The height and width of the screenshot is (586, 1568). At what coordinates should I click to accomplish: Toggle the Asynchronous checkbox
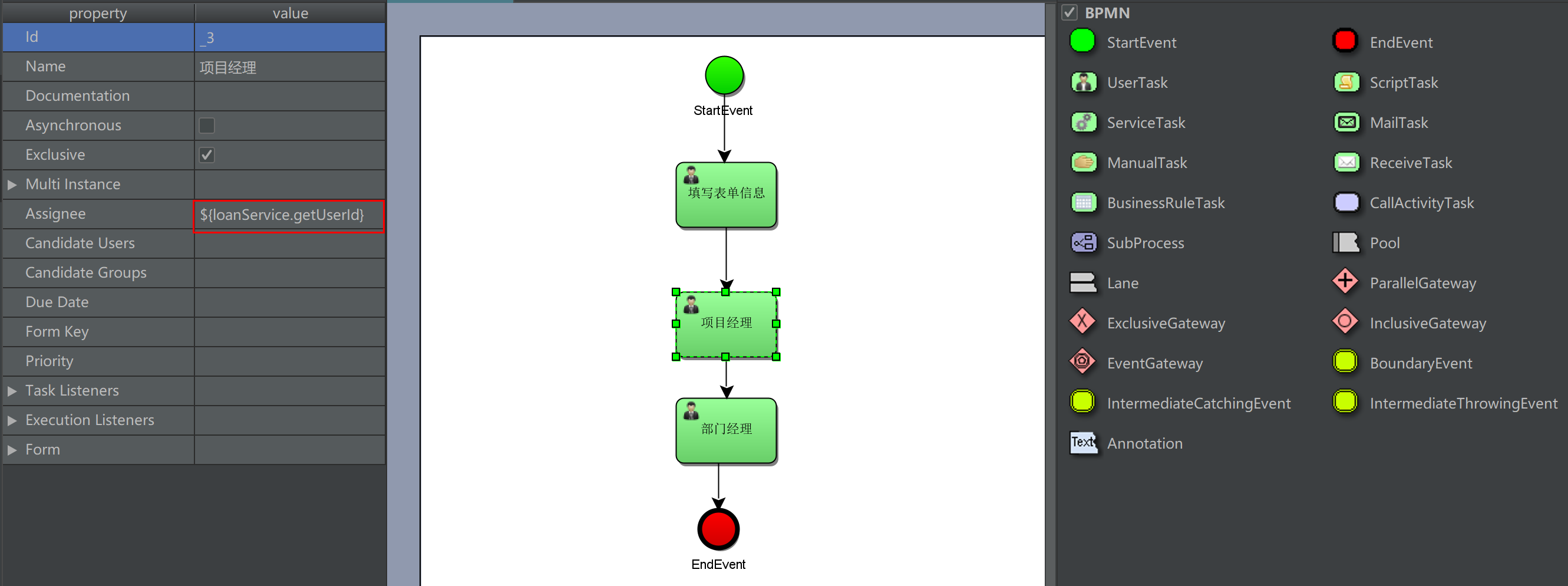pos(207,126)
